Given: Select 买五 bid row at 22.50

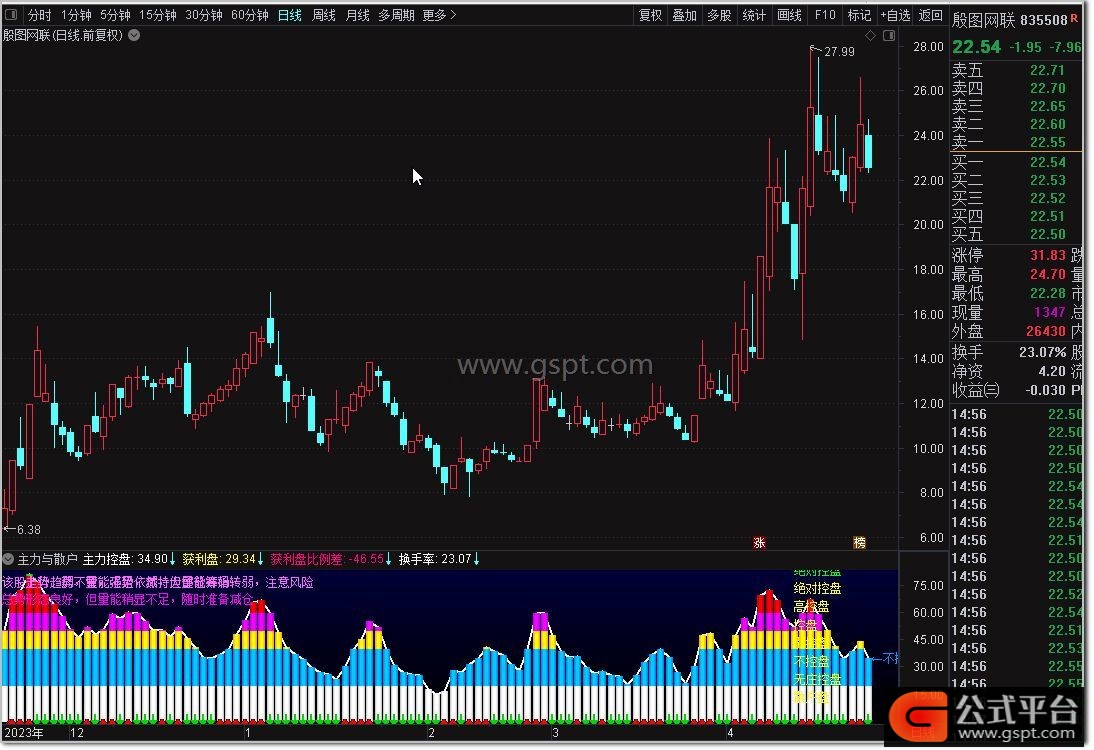Looking at the screenshot, I should click(1008, 234).
